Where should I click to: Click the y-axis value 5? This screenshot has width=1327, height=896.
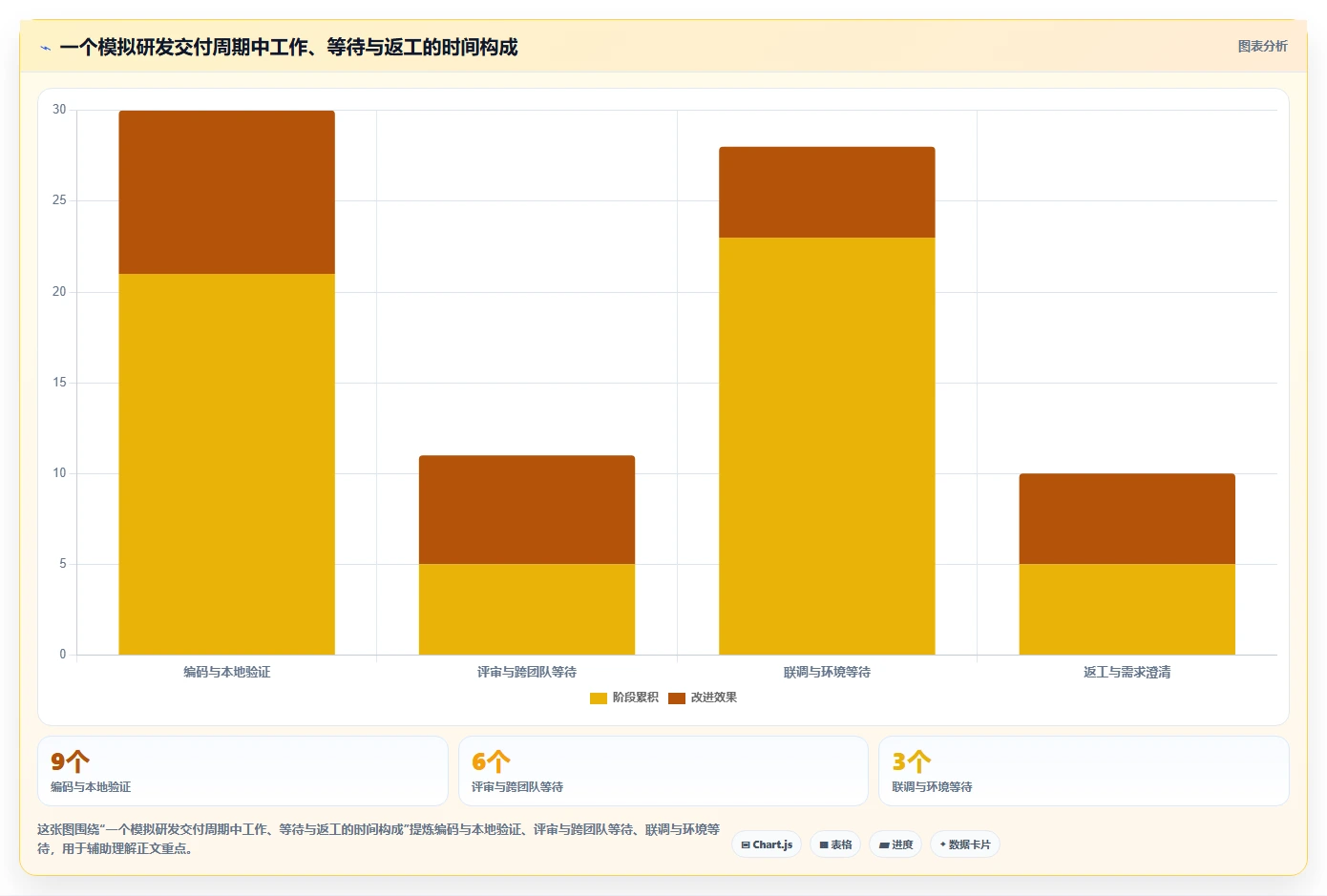pyautogui.click(x=63, y=563)
